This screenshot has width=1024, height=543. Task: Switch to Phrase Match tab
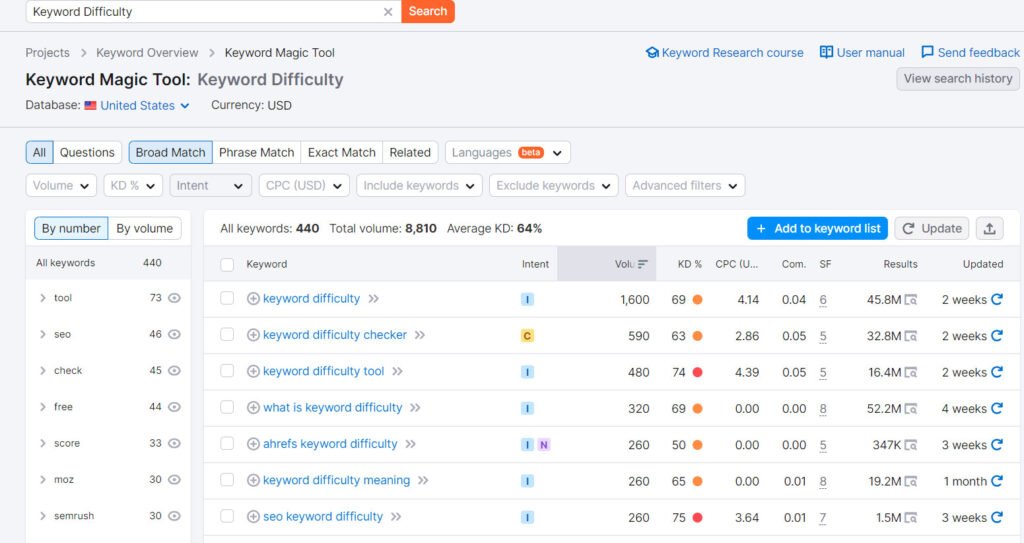point(257,152)
